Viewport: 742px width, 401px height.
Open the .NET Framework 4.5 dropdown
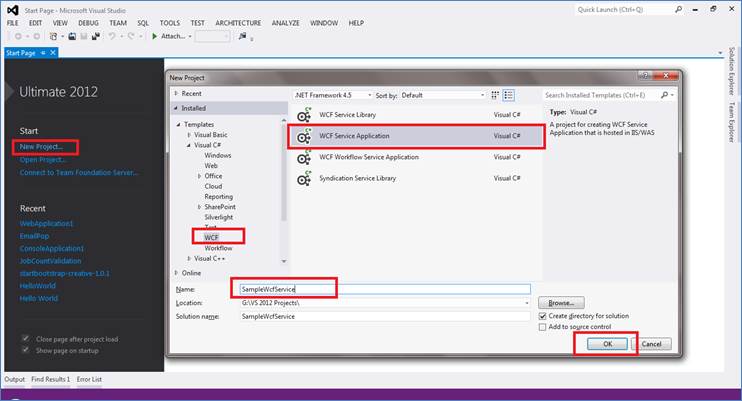[333, 95]
